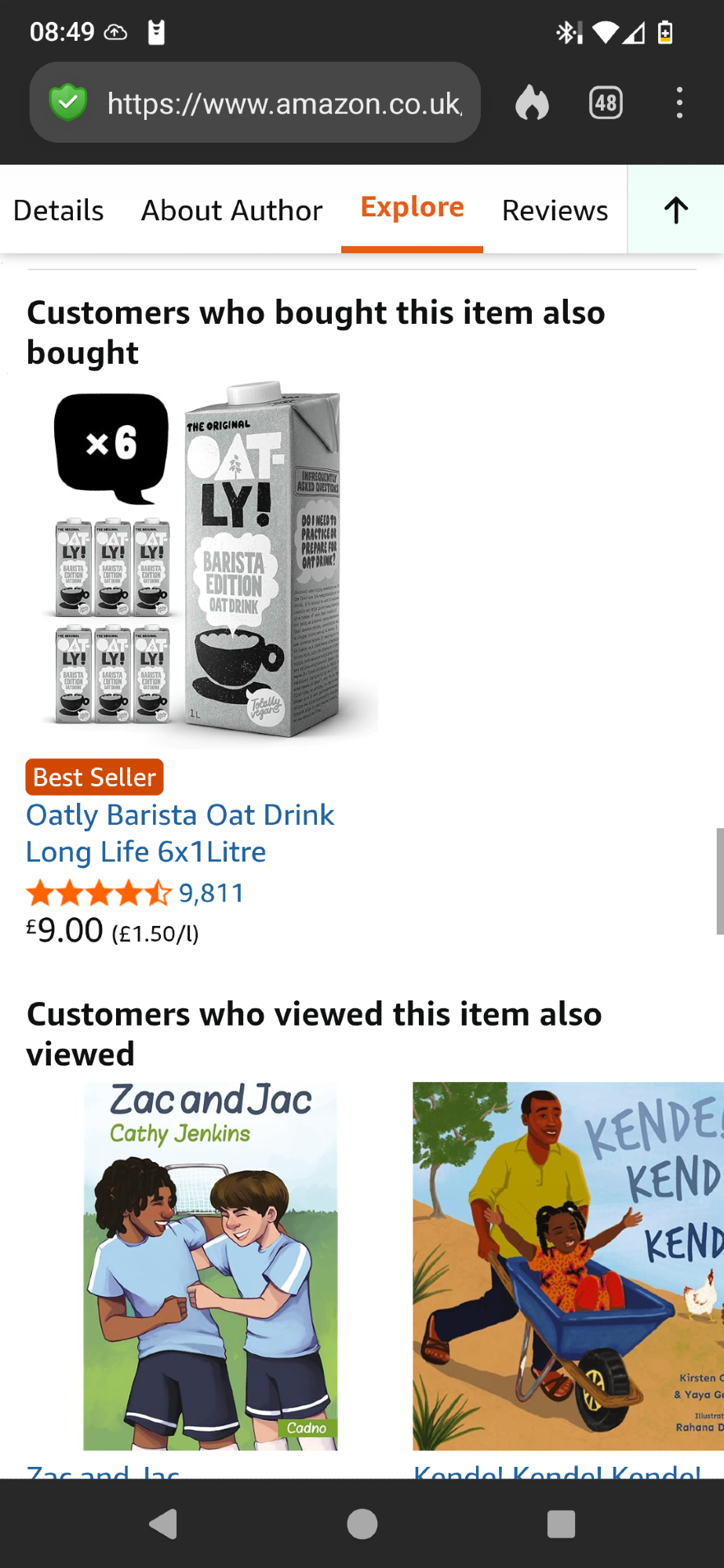
Task: Switch to the Reviews tab
Action: (555, 210)
